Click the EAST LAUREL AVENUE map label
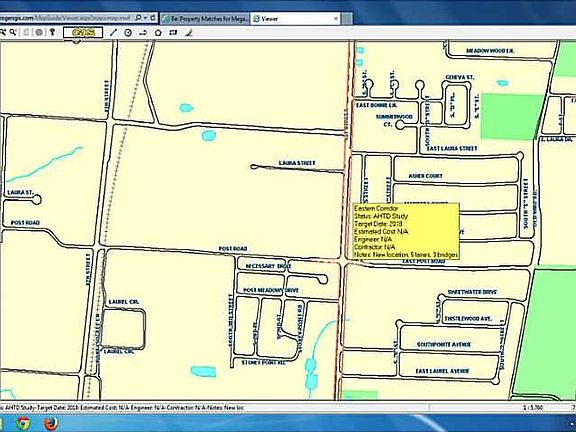 (x=442, y=371)
